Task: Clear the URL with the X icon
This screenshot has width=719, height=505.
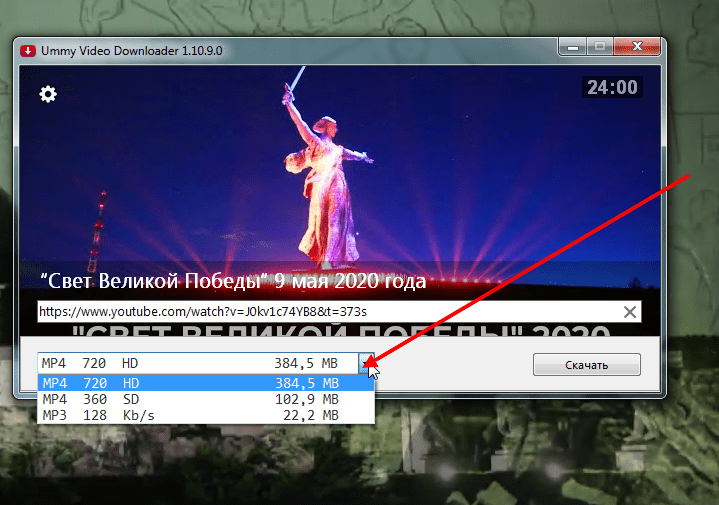Action: point(630,312)
